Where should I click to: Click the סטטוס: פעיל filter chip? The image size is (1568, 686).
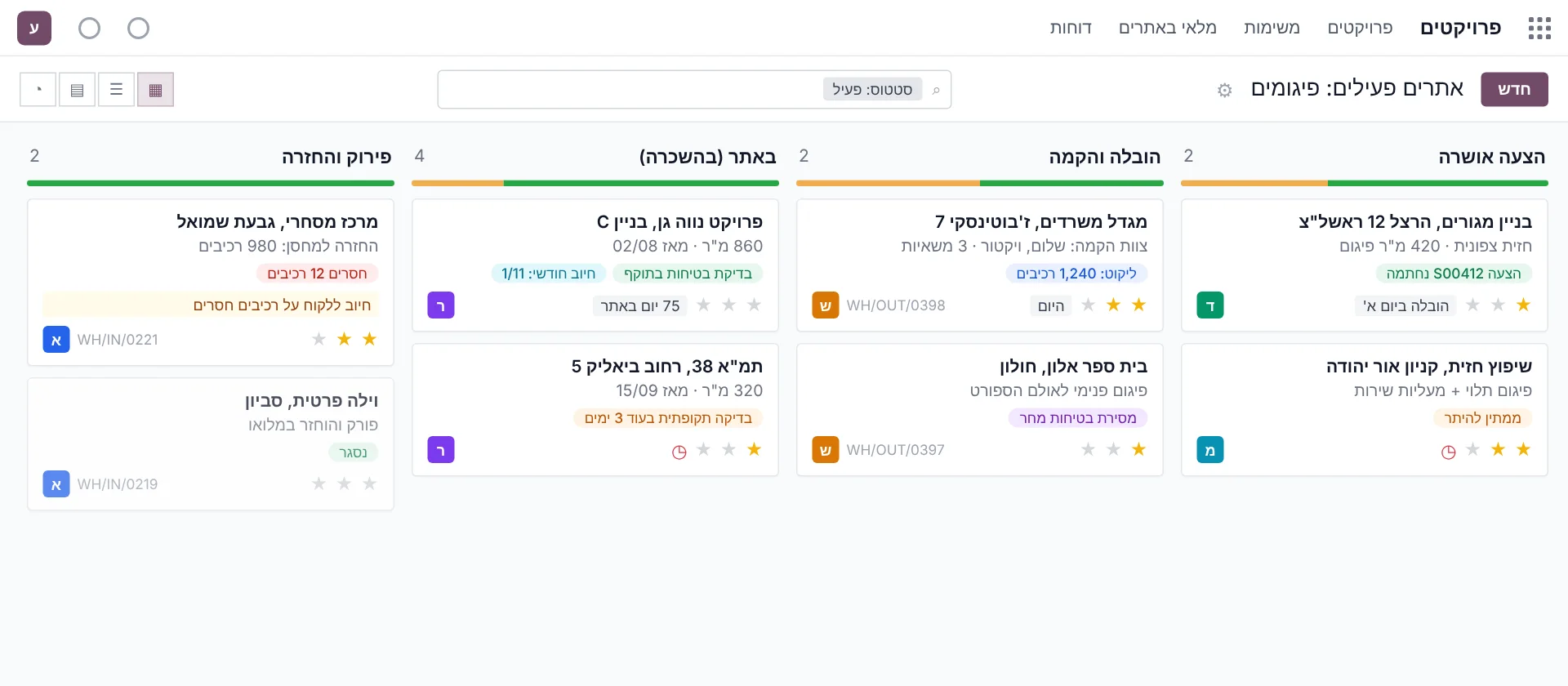872,89
